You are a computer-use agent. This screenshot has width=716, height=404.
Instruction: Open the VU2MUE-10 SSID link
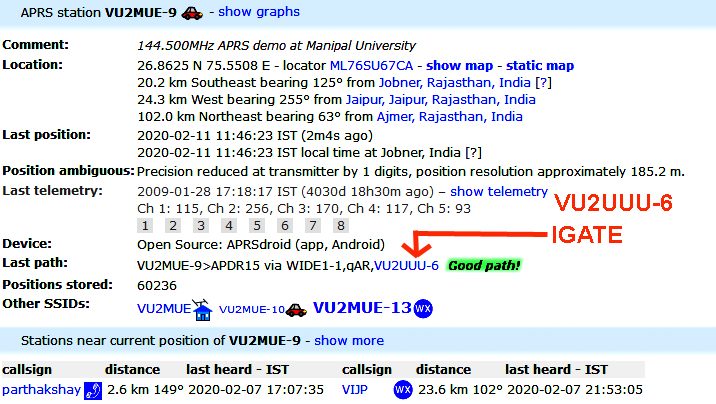252,310
